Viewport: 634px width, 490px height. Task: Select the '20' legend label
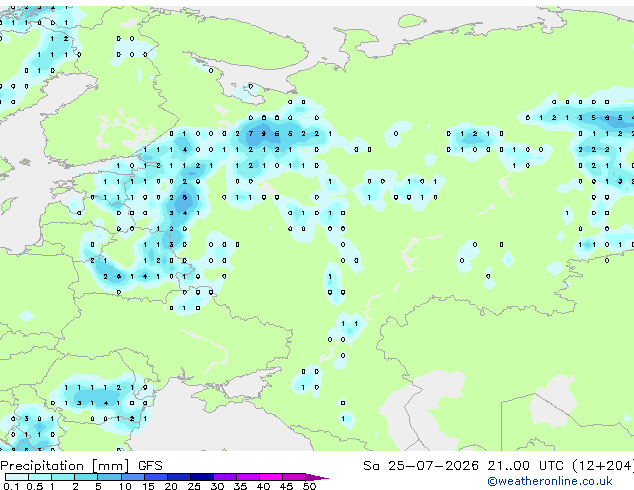tap(171, 486)
